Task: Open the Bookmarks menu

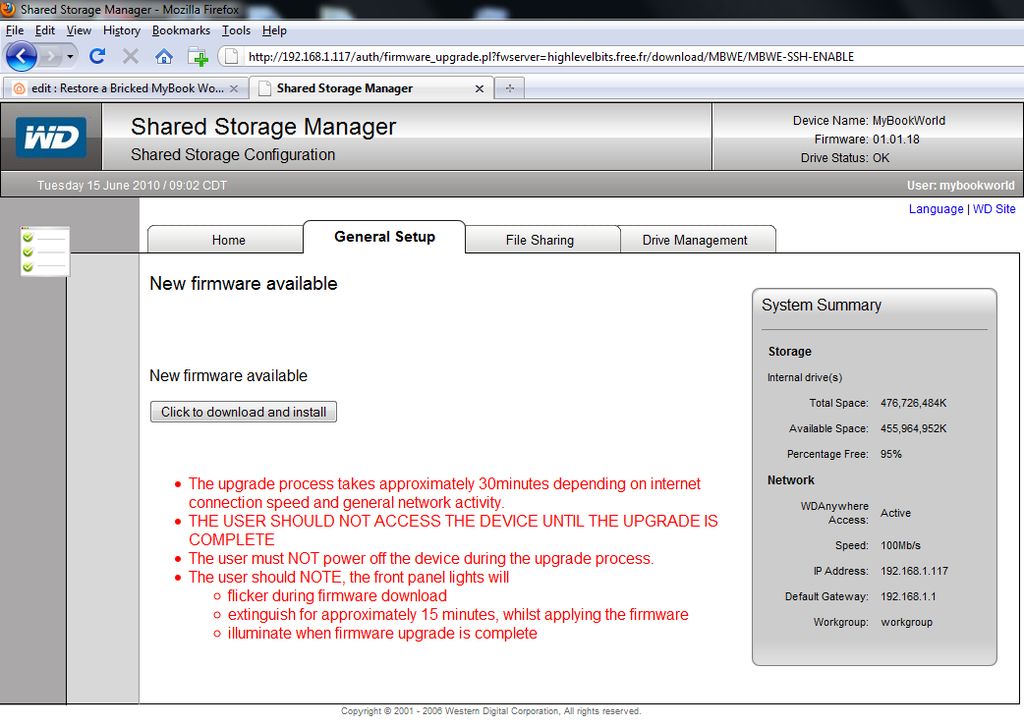Action: click(181, 31)
